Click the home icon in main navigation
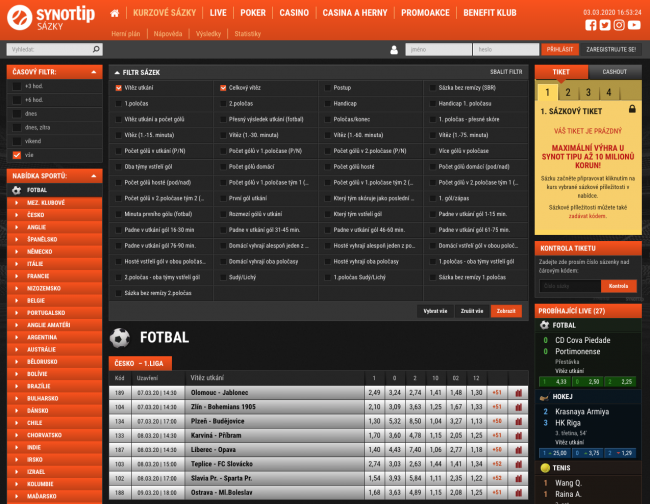Screen dimensions: 650x504 (115, 13)
